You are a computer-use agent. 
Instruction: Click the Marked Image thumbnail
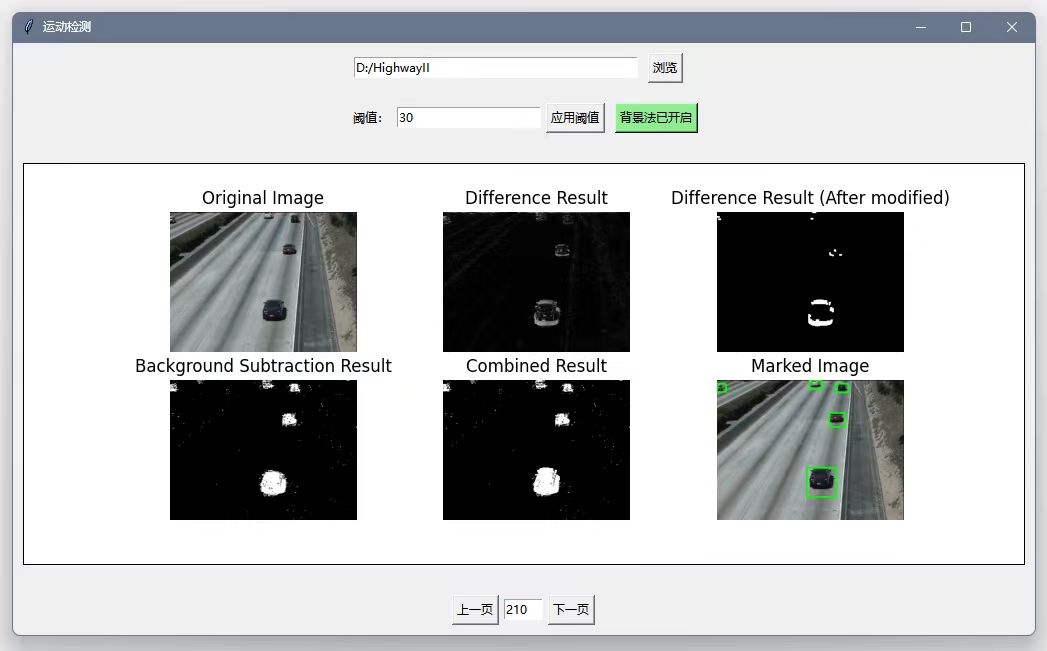810,450
